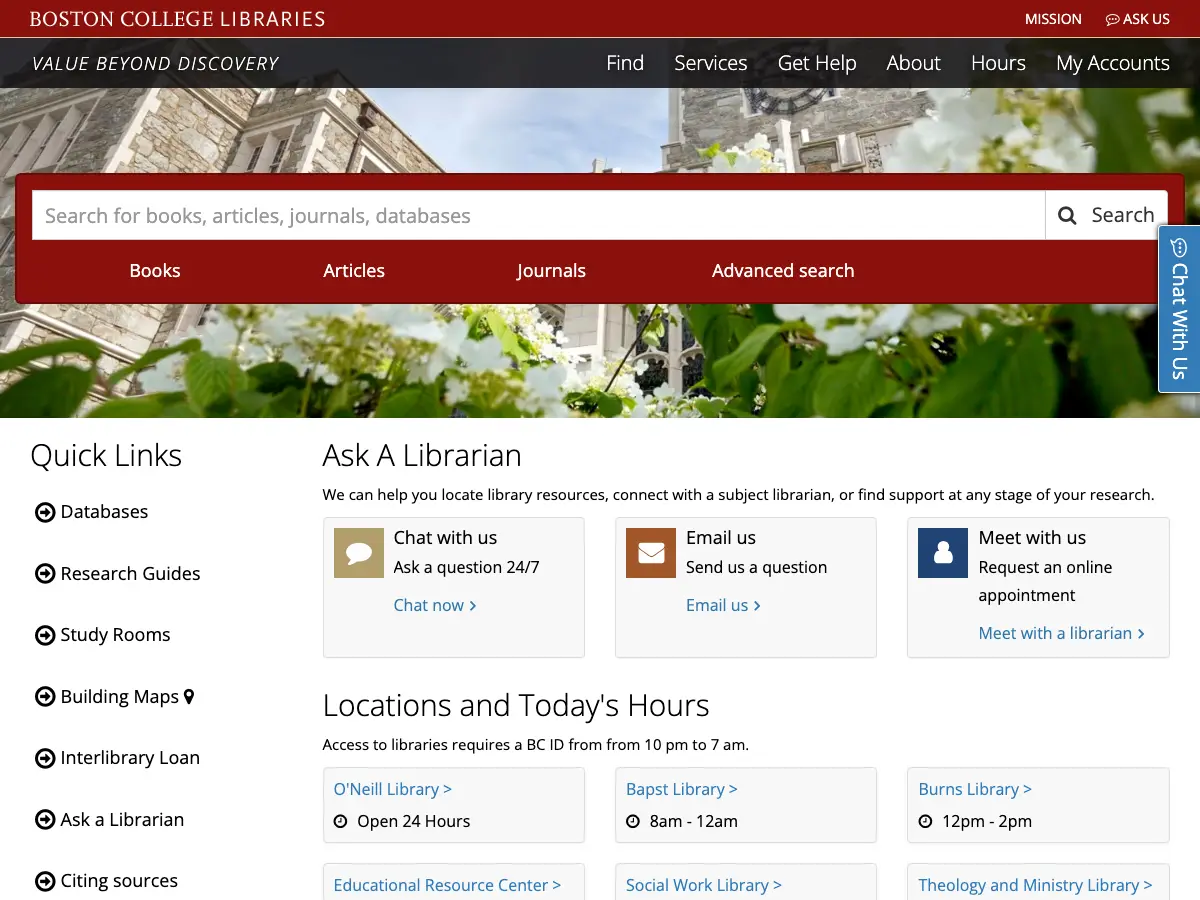
Task: Open the Find menu
Action: coord(625,63)
